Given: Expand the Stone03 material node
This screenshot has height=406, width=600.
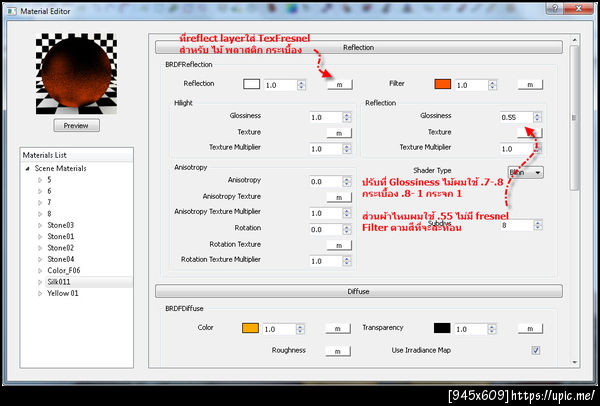Looking at the screenshot, I should pyautogui.click(x=40, y=225).
